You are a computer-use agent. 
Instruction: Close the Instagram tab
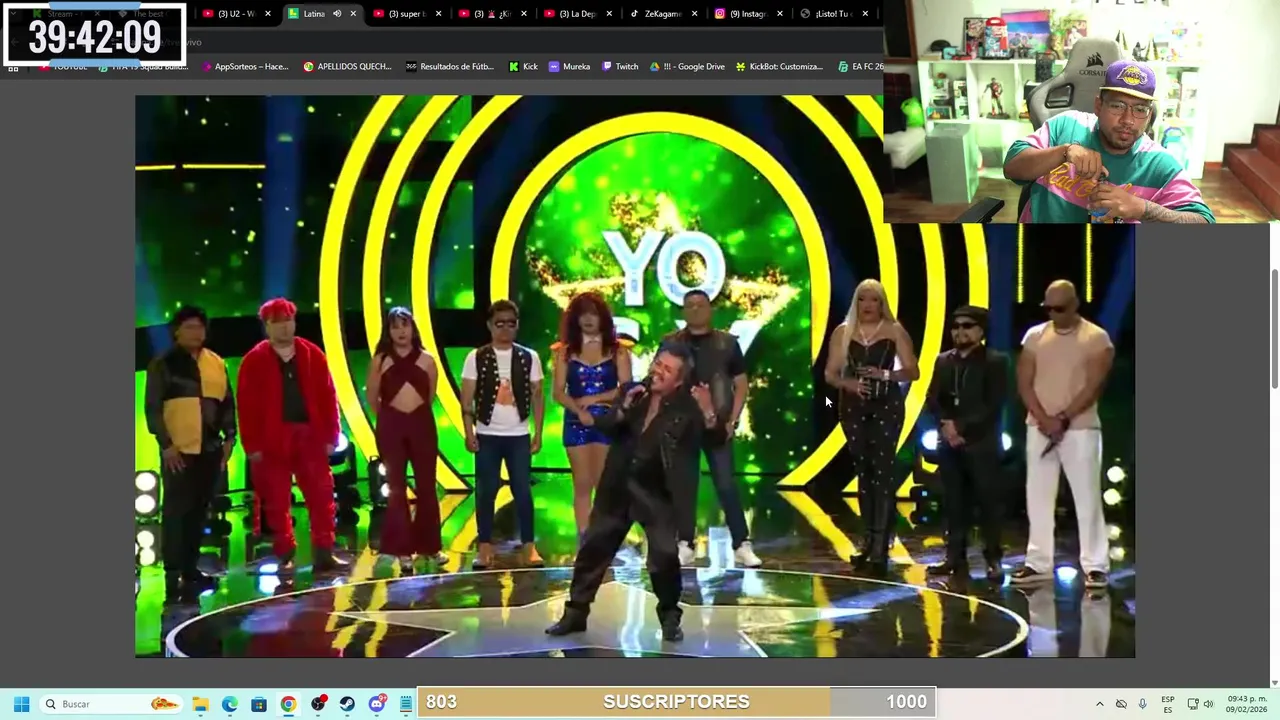pos(779,14)
